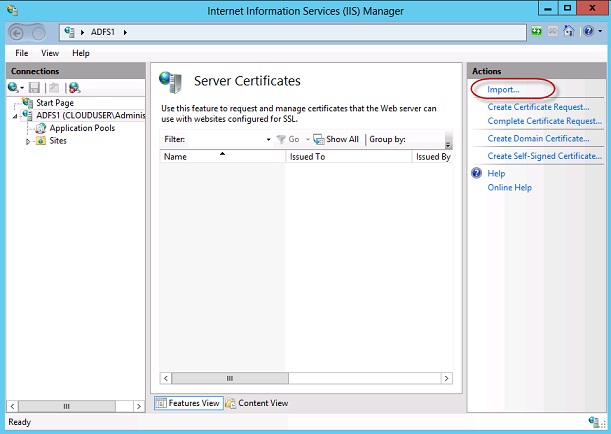Open Help in the Actions pane
The image size is (611, 434).
496,173
